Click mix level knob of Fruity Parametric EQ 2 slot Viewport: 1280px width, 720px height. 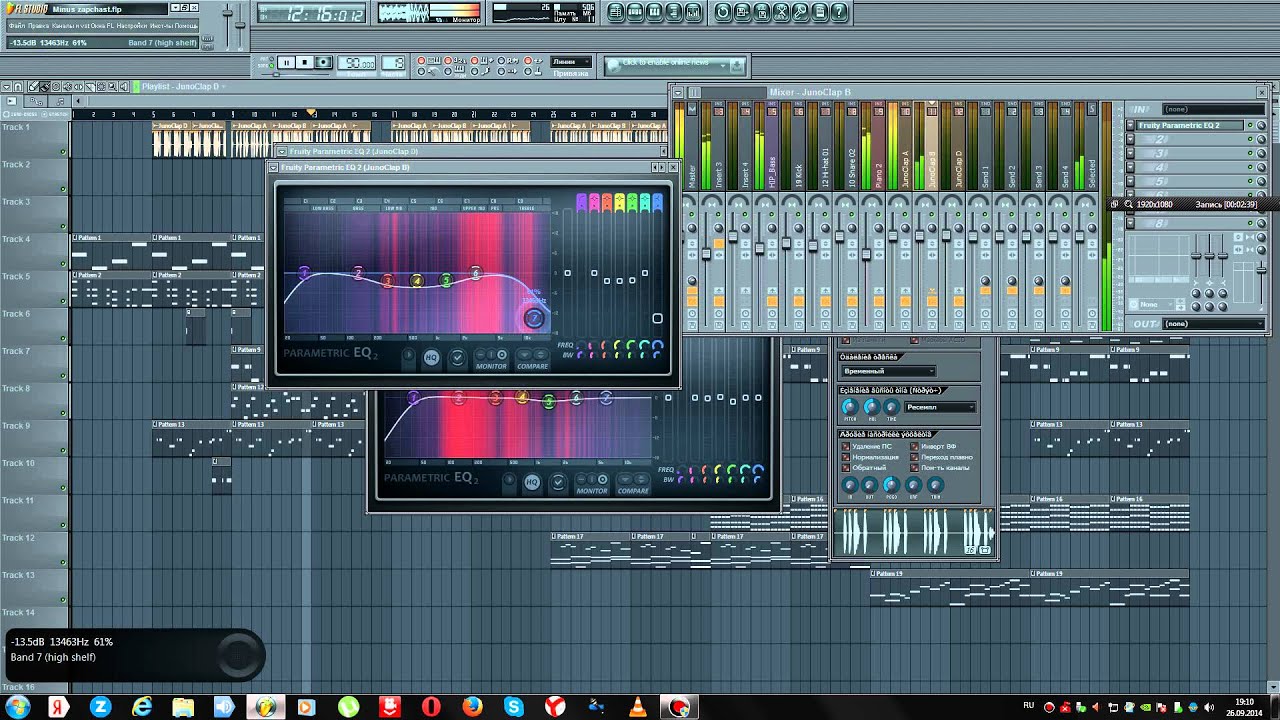click(1261, 126)
